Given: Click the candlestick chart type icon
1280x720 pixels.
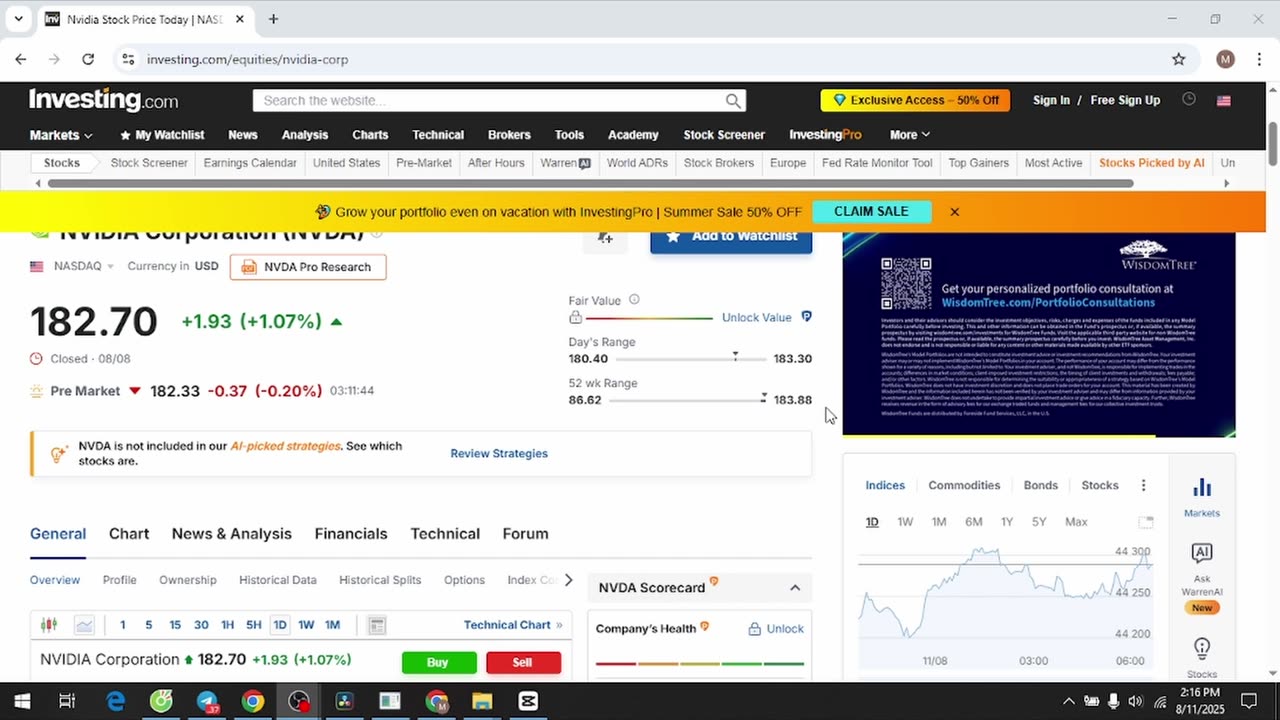Looking at the screenshot, I should coord(48,625).
